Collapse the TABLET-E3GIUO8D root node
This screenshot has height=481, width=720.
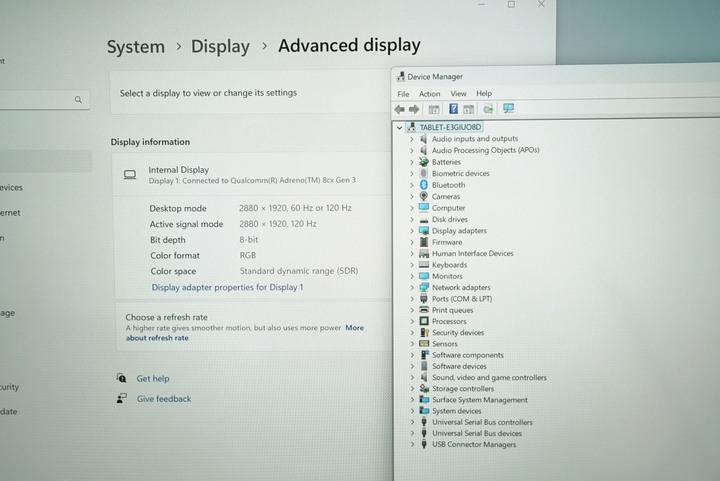tap(400, 128)
